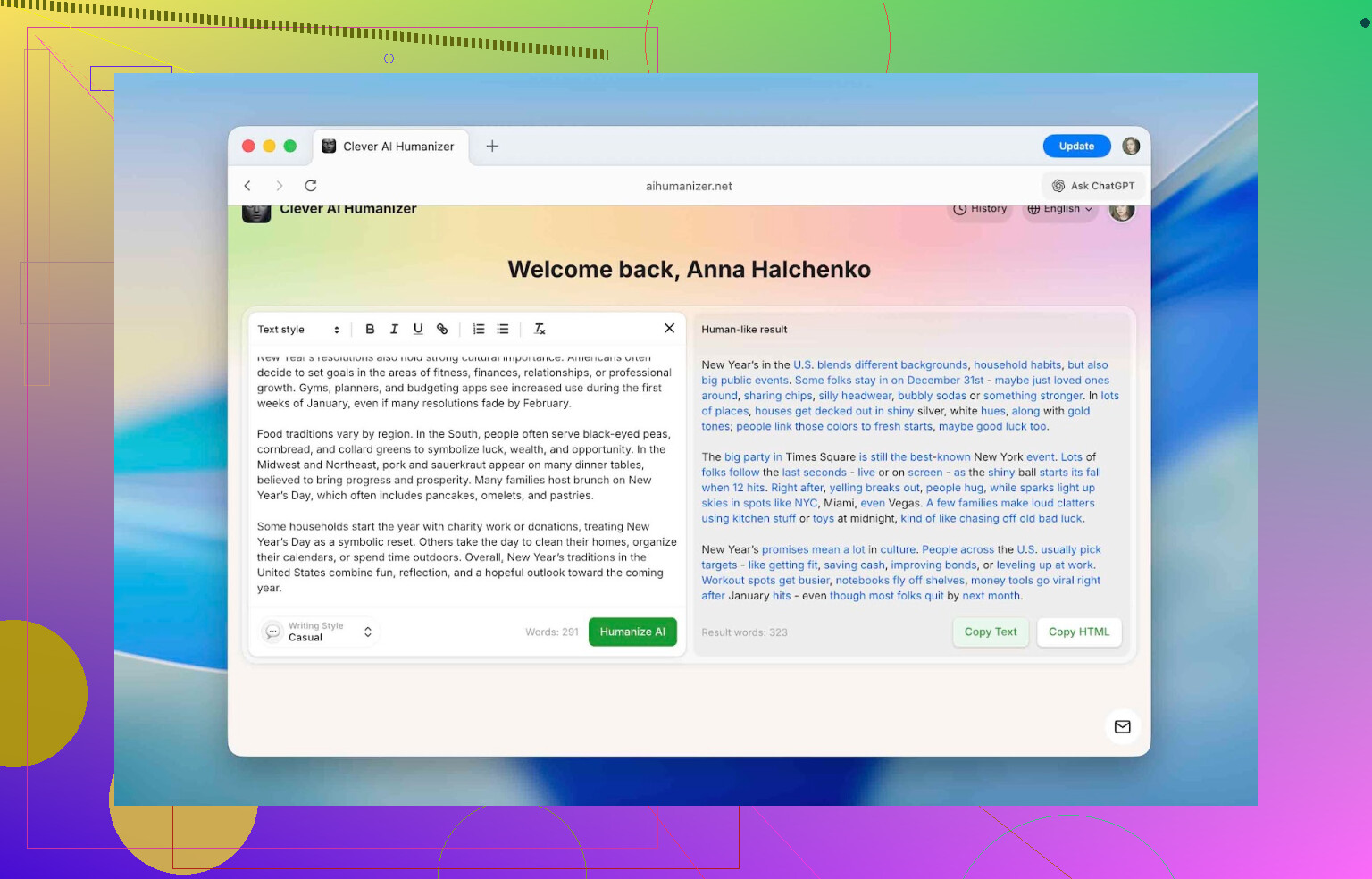Open the Text style dropdown
The height and width of the screenshot is (879, 1372).
tap(298, 330)
